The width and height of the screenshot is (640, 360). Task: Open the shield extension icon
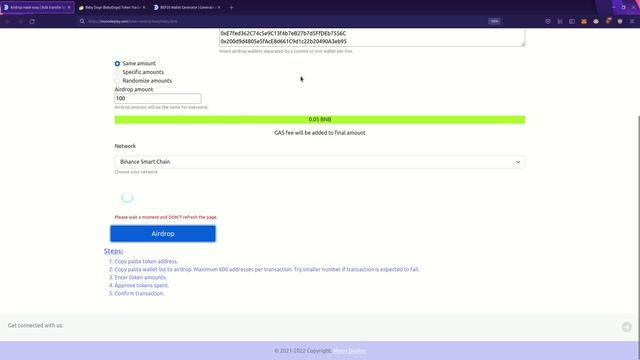[x=620, y=21]
